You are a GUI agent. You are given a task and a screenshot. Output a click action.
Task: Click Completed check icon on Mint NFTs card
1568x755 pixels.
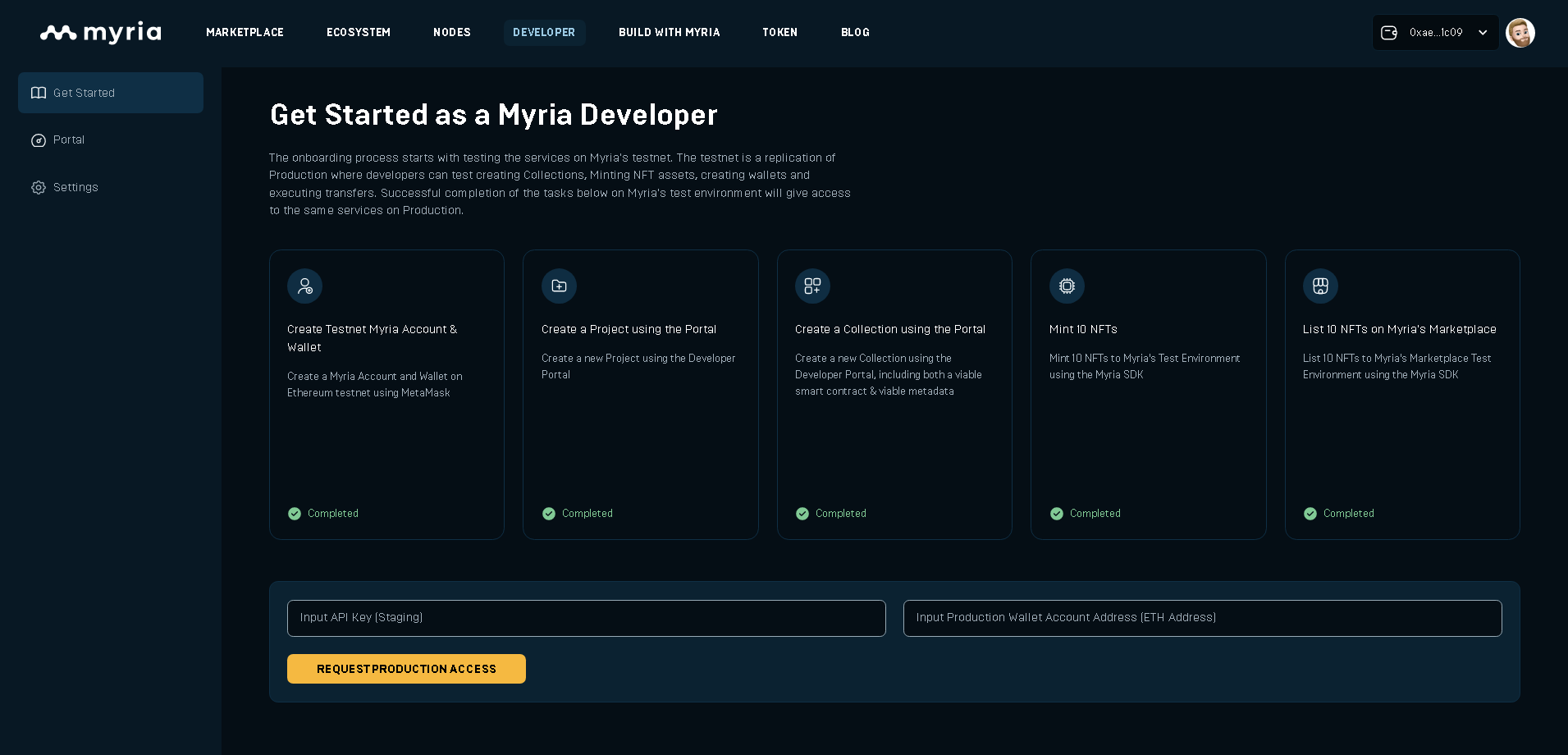pyautogui.click(x=1057, y=514)
